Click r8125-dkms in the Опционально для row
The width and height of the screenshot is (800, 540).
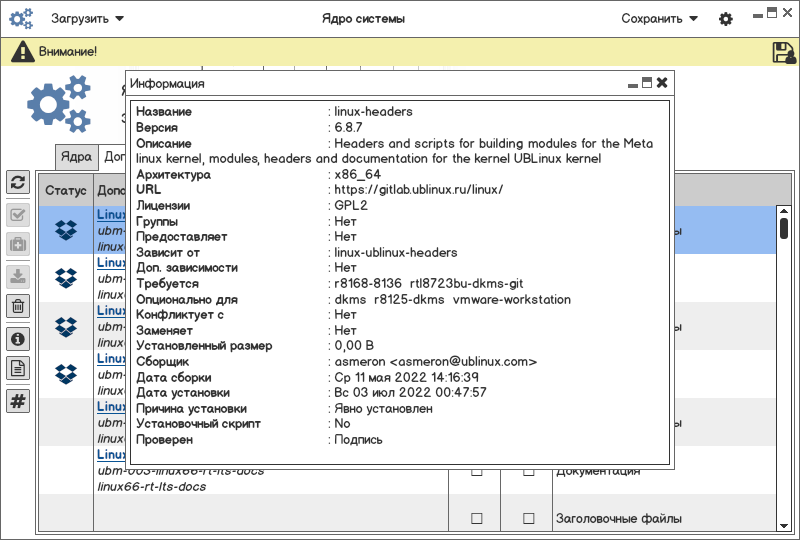409,299
